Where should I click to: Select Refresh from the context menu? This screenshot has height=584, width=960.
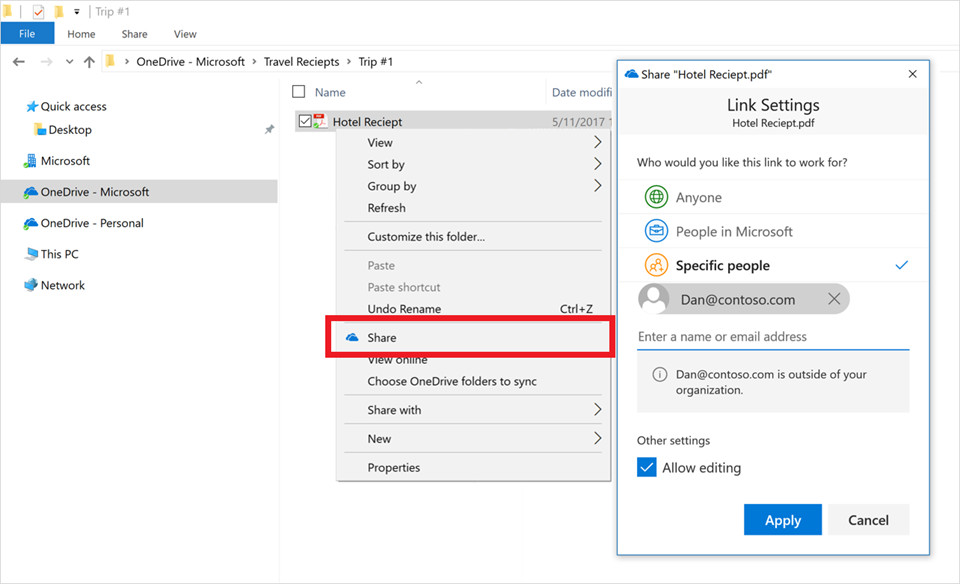click(387, 207)
